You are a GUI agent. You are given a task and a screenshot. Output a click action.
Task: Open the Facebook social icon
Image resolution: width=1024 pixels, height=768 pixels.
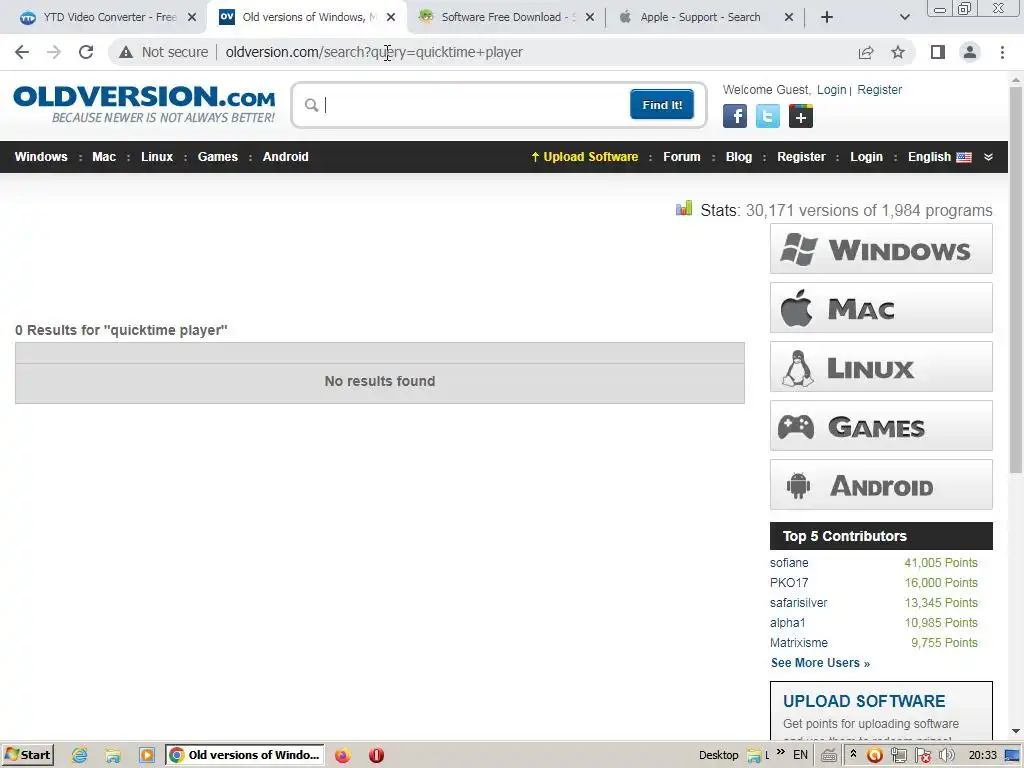click(x=735, y=116)
